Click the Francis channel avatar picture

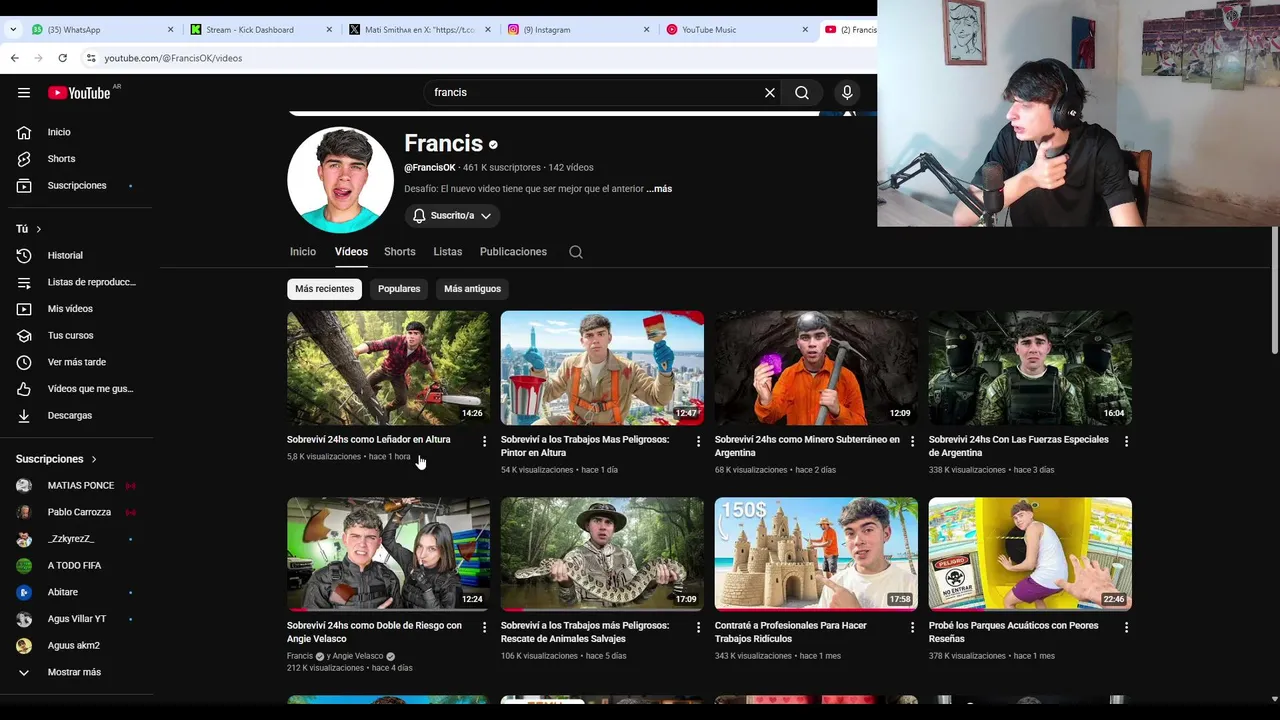pos(341,180)
